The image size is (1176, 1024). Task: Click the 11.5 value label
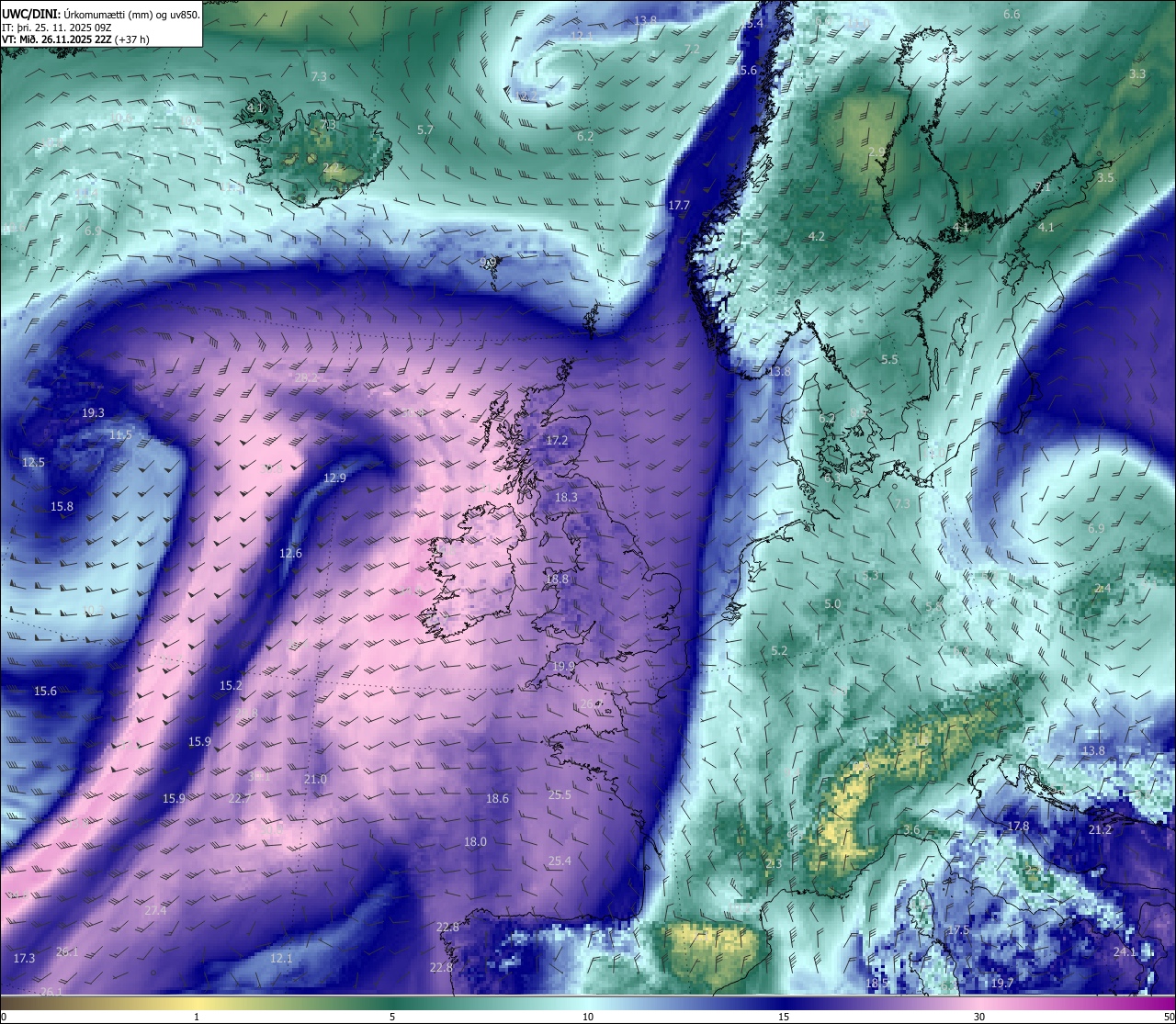pos(120,435)
